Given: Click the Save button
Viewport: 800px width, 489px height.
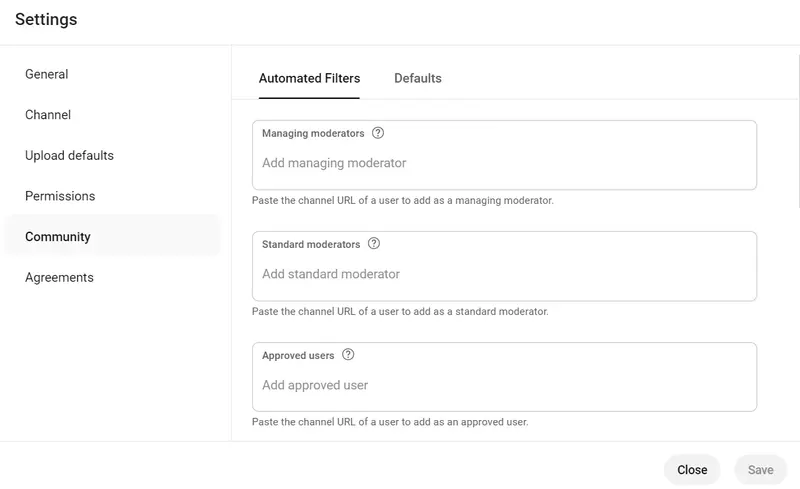Looking at the screenshot, I should click(760, 470).
